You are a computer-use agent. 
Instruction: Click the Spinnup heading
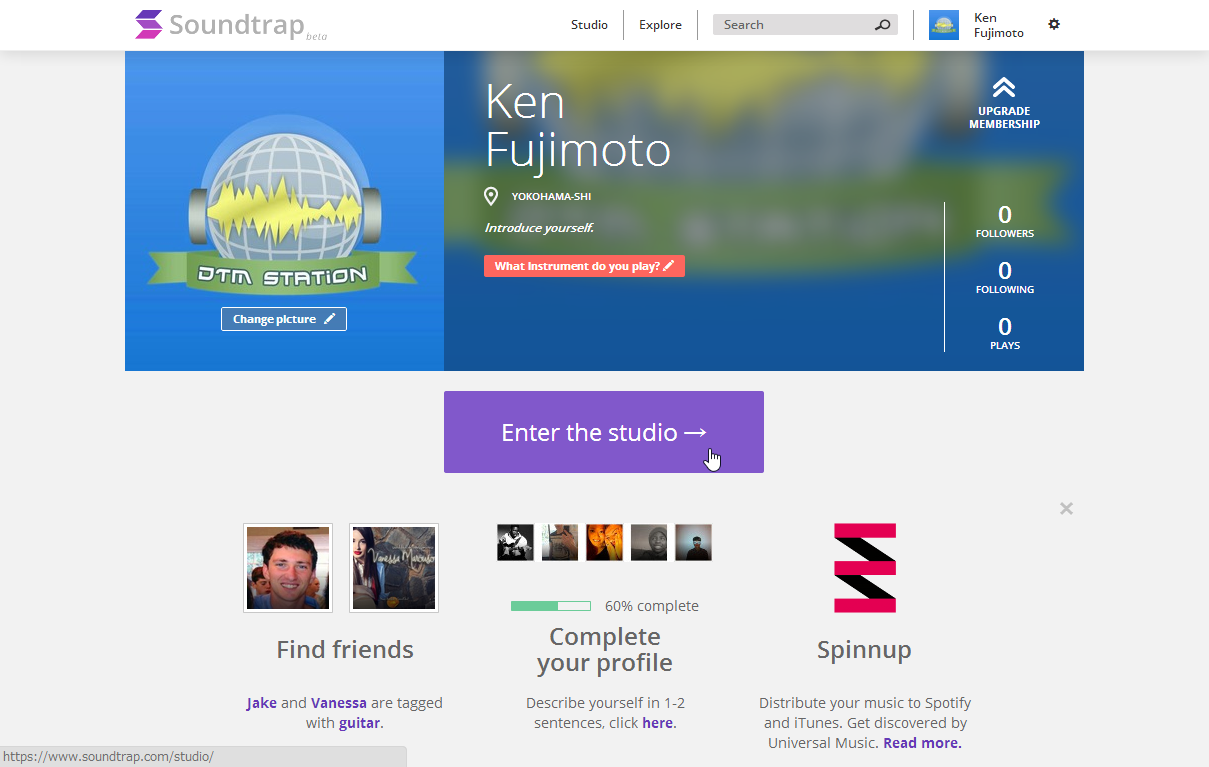coord(864,651)
